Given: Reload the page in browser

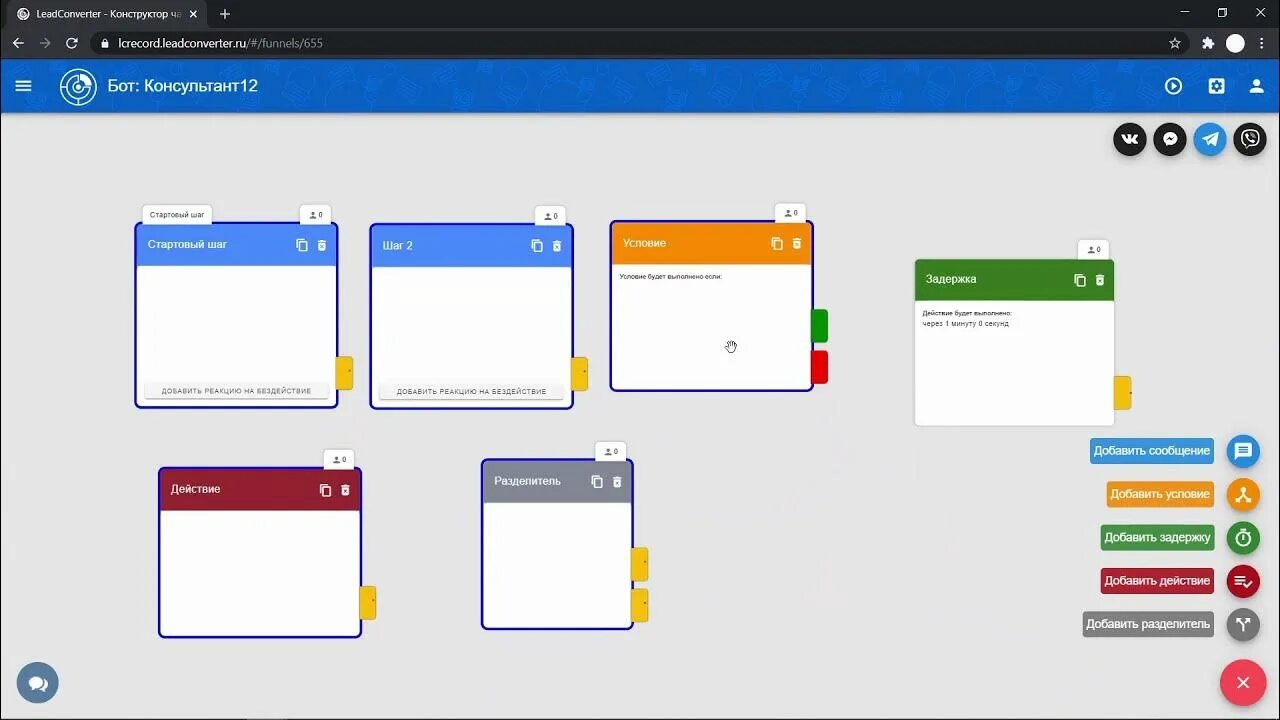Looking at the screenshot, I should tap(72, 43).
